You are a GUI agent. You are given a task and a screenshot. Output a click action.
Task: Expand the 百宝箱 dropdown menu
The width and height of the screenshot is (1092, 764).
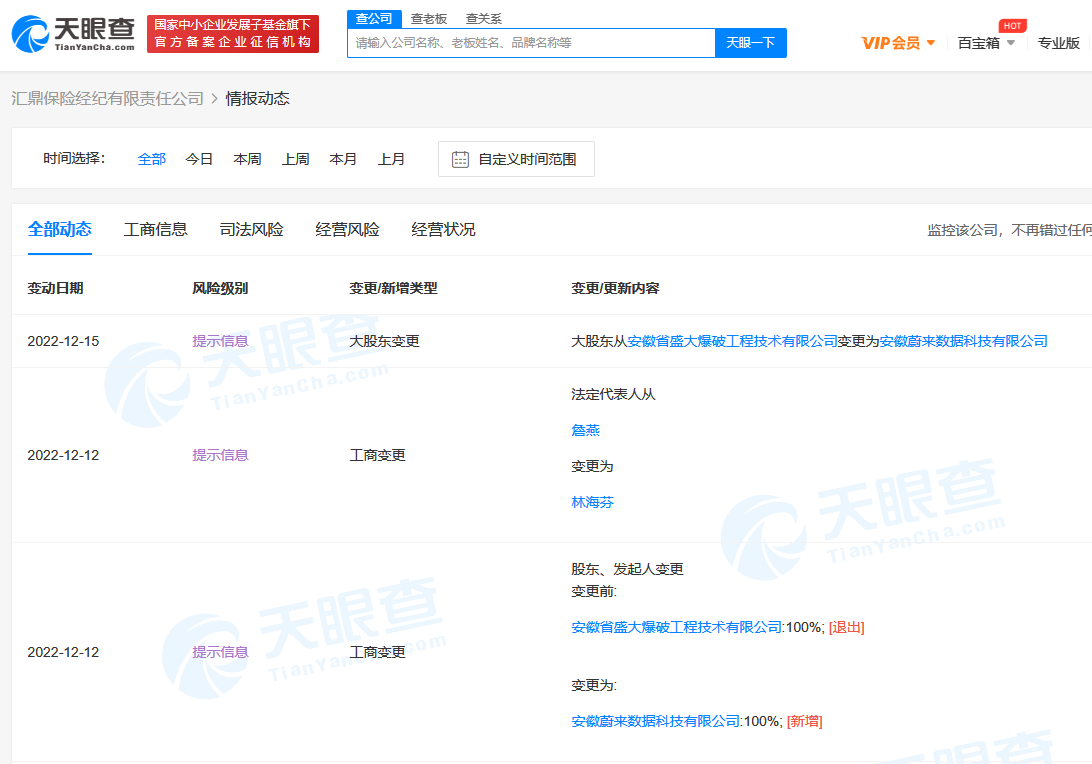point(1011,43)
